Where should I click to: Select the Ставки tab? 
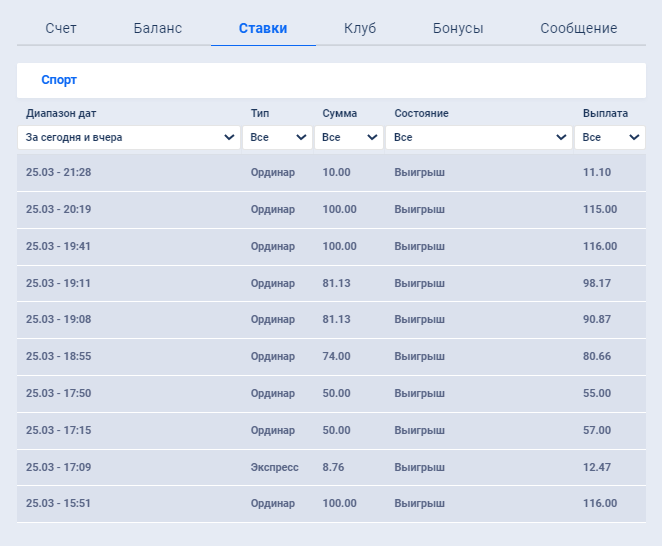coord(263,28)
